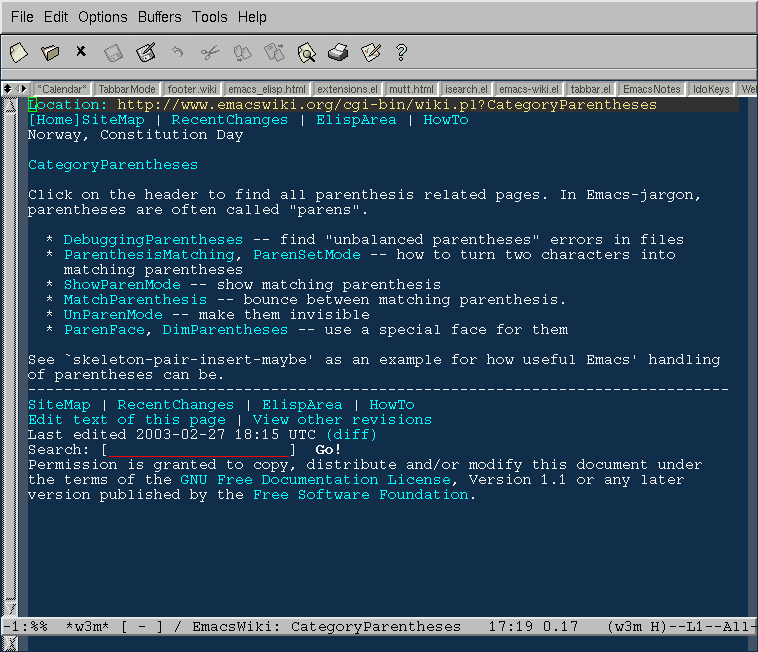The image size is (758, 652).
Task: Click the tab bar scroll arrows
Action: 15,89
